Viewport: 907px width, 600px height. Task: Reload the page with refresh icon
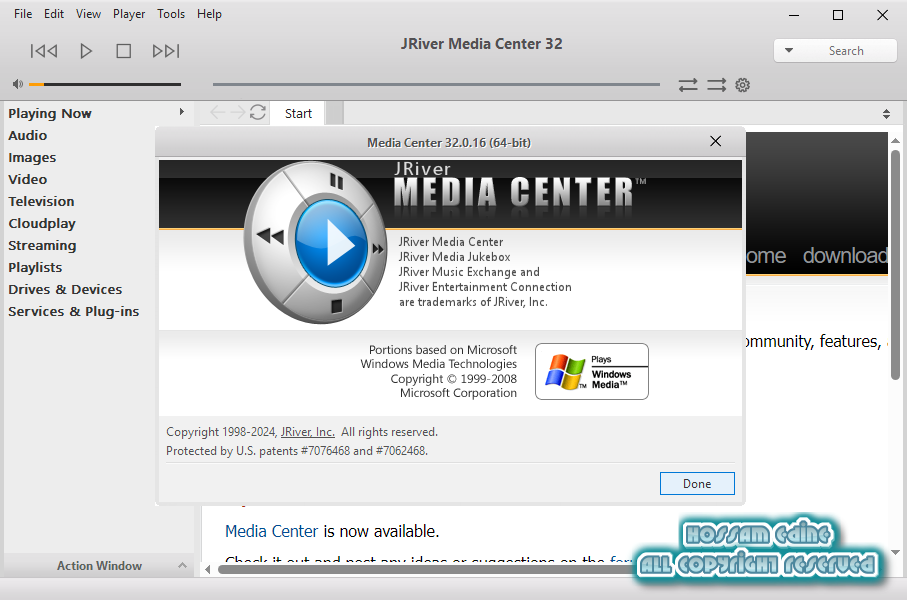pyautogui.click(x=258, y=112)
